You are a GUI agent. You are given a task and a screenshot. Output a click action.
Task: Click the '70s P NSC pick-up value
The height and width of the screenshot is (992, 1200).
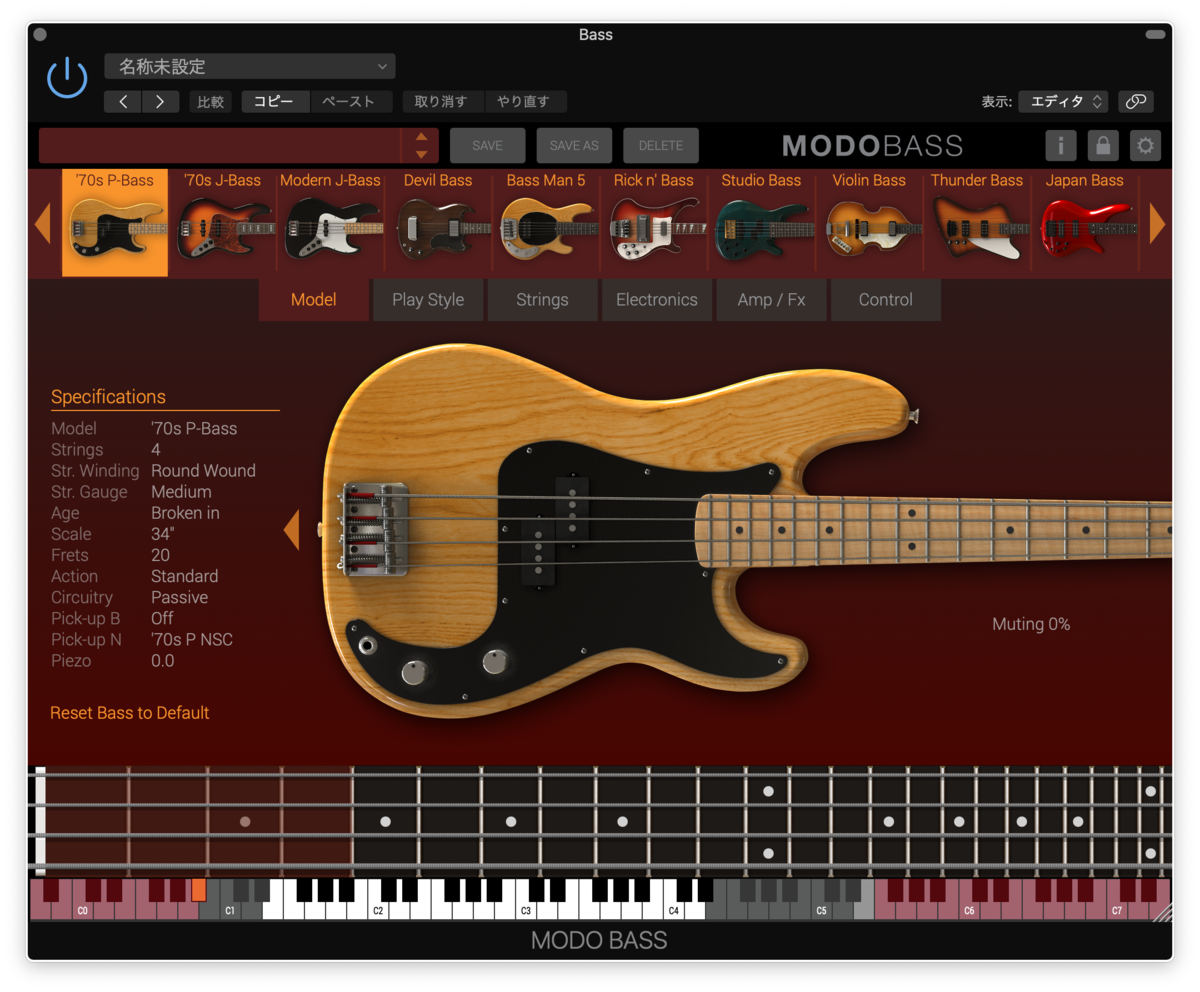click(x=192, y=639)
